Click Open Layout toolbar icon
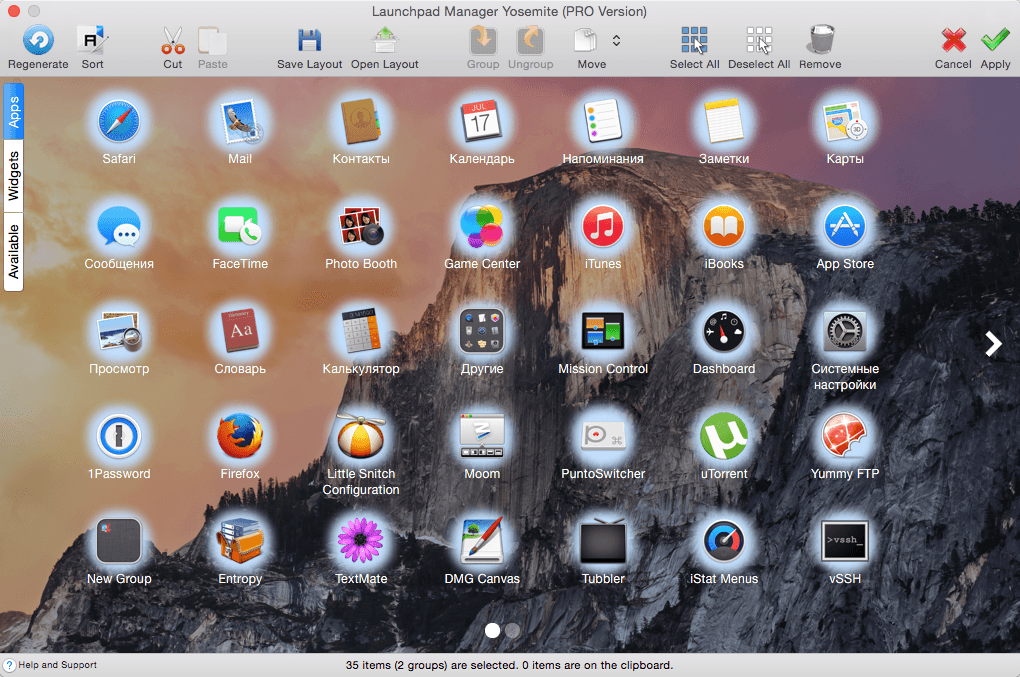The width and height of the screenshot is (1020, 677). click(x=384, y=40)
